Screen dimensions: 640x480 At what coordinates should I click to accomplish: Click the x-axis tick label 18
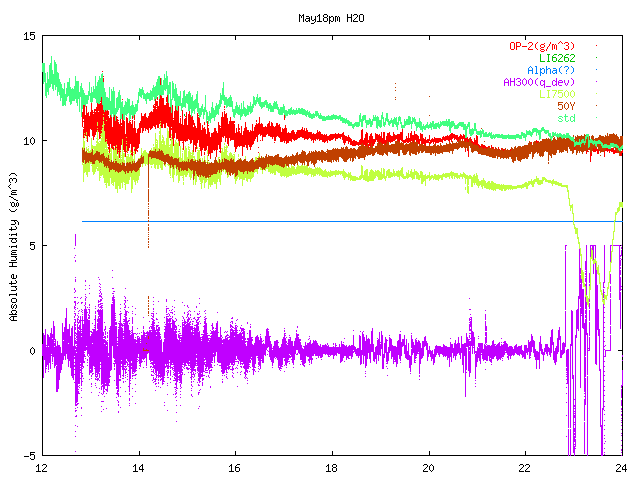pos(331,468)
